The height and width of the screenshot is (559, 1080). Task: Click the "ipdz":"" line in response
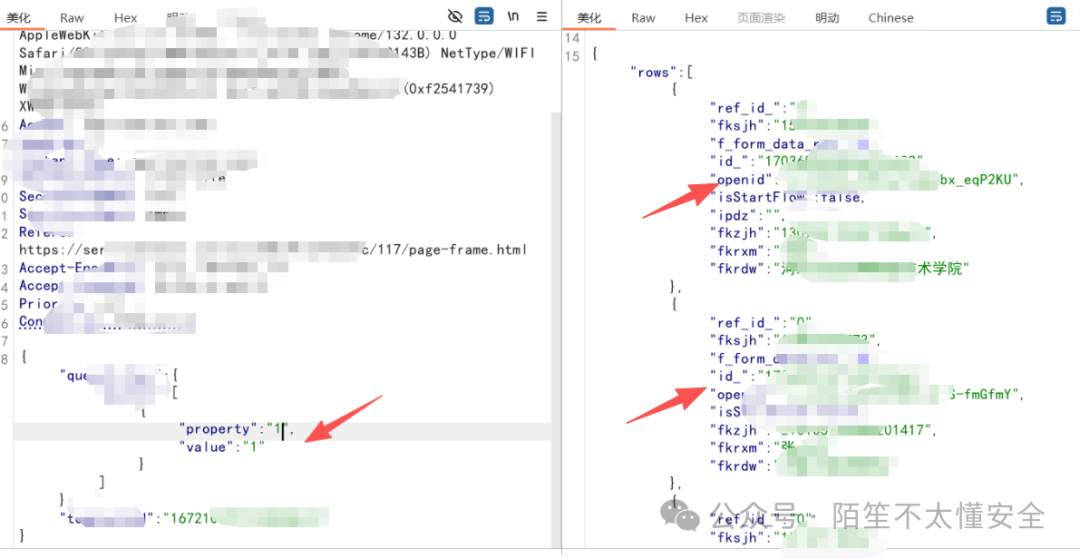coord(745,215)
